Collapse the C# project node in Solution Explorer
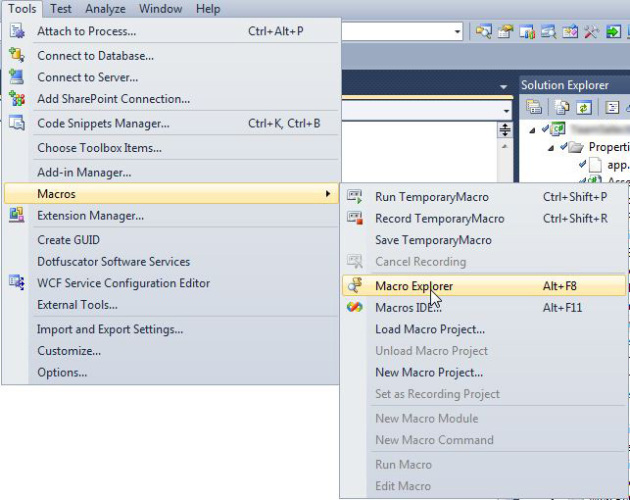Image resolution: width=630 pixels, height=500 pixels. coord(532,130)
